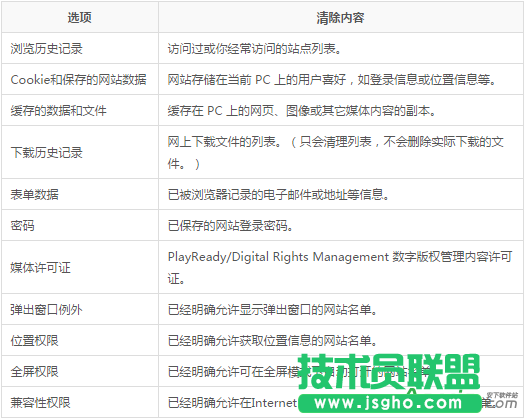Click '已经明确允许显示弹出窗口的网站名单' text
Viewport: 525px width, 419px height.
click(x=272, y=309)
